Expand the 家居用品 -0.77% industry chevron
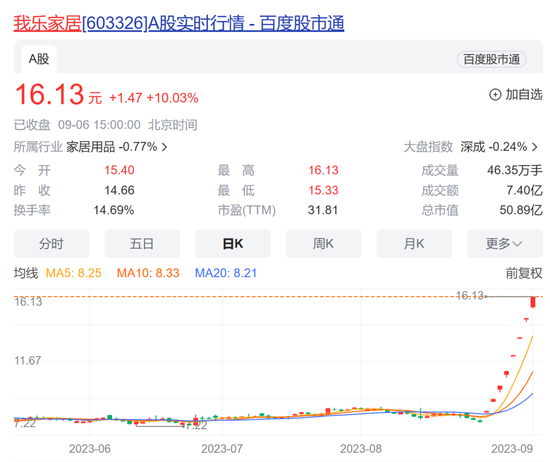Screen dimensions: 550x462 164,147
